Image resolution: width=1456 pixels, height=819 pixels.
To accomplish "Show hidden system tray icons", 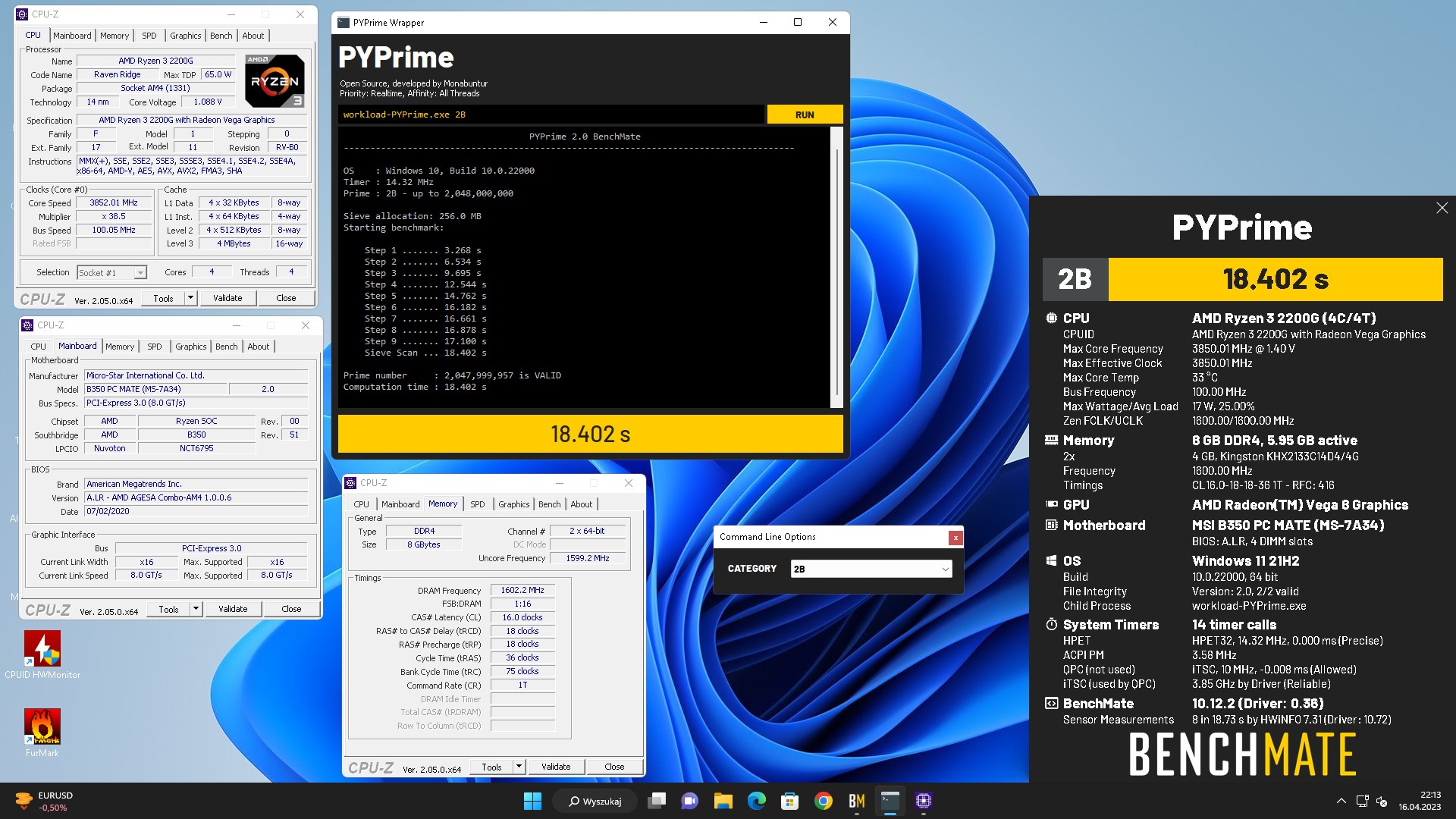I will 1341,801.
